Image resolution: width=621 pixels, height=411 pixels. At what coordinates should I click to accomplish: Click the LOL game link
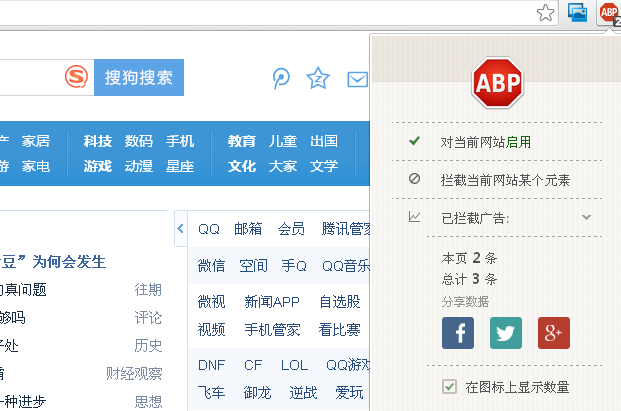[x=294, y=365]
